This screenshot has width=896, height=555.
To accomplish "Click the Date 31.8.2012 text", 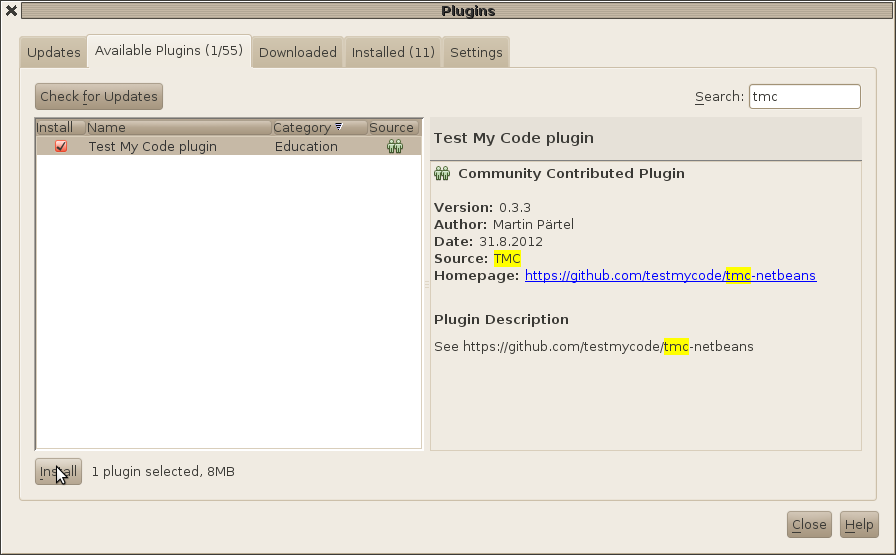I will click(x=488, y=242).
